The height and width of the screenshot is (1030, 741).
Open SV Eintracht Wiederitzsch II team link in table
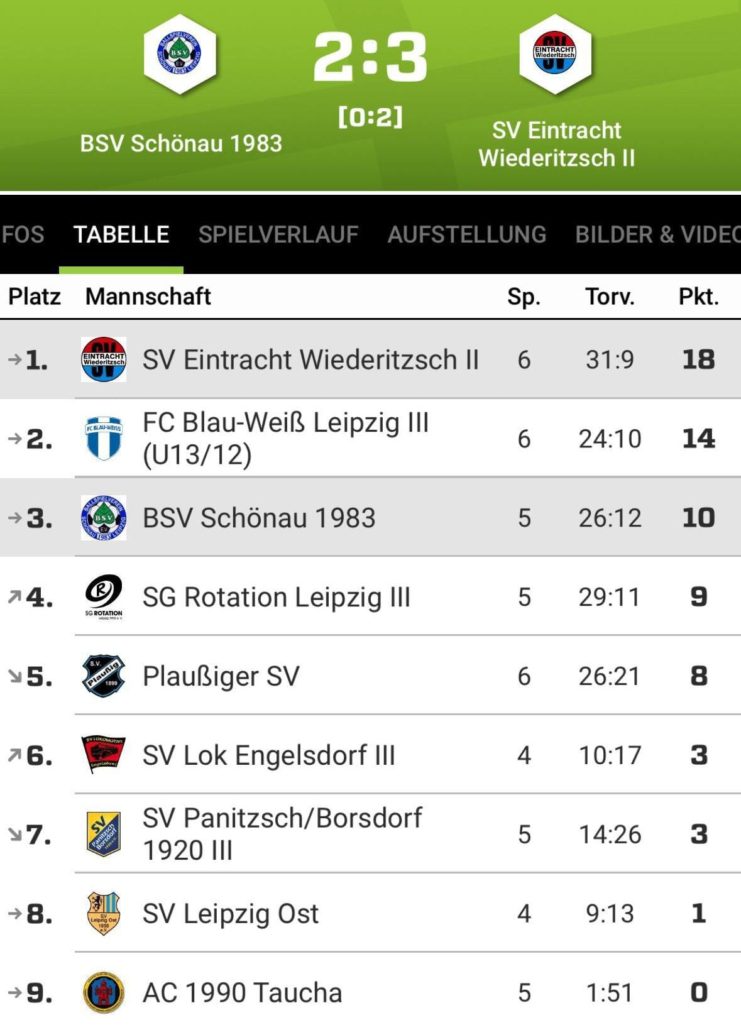click(311, 360)
